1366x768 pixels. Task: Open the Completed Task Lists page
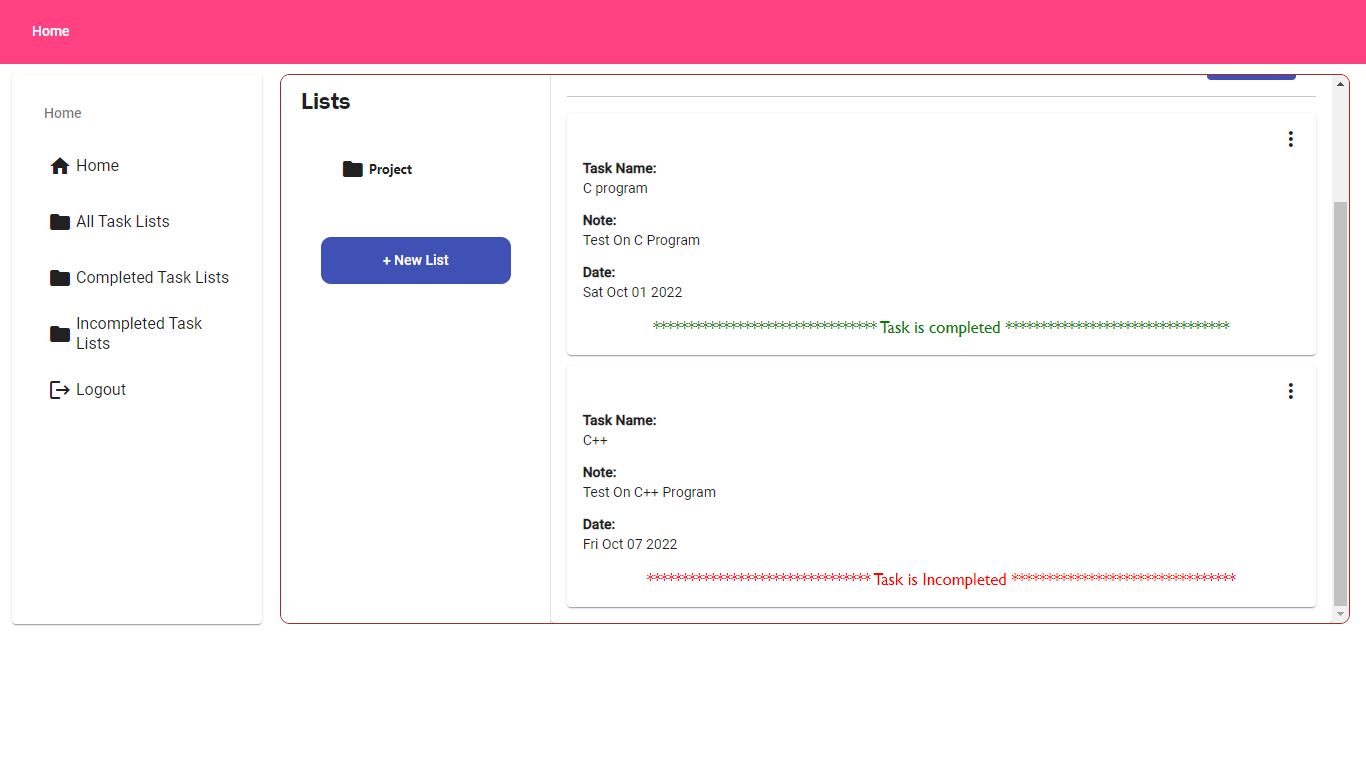pyautogui.click(x=152, y=277)
